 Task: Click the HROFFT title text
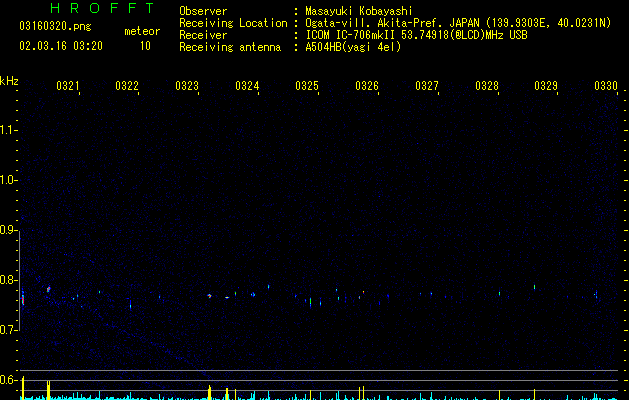tap(103, 8)
